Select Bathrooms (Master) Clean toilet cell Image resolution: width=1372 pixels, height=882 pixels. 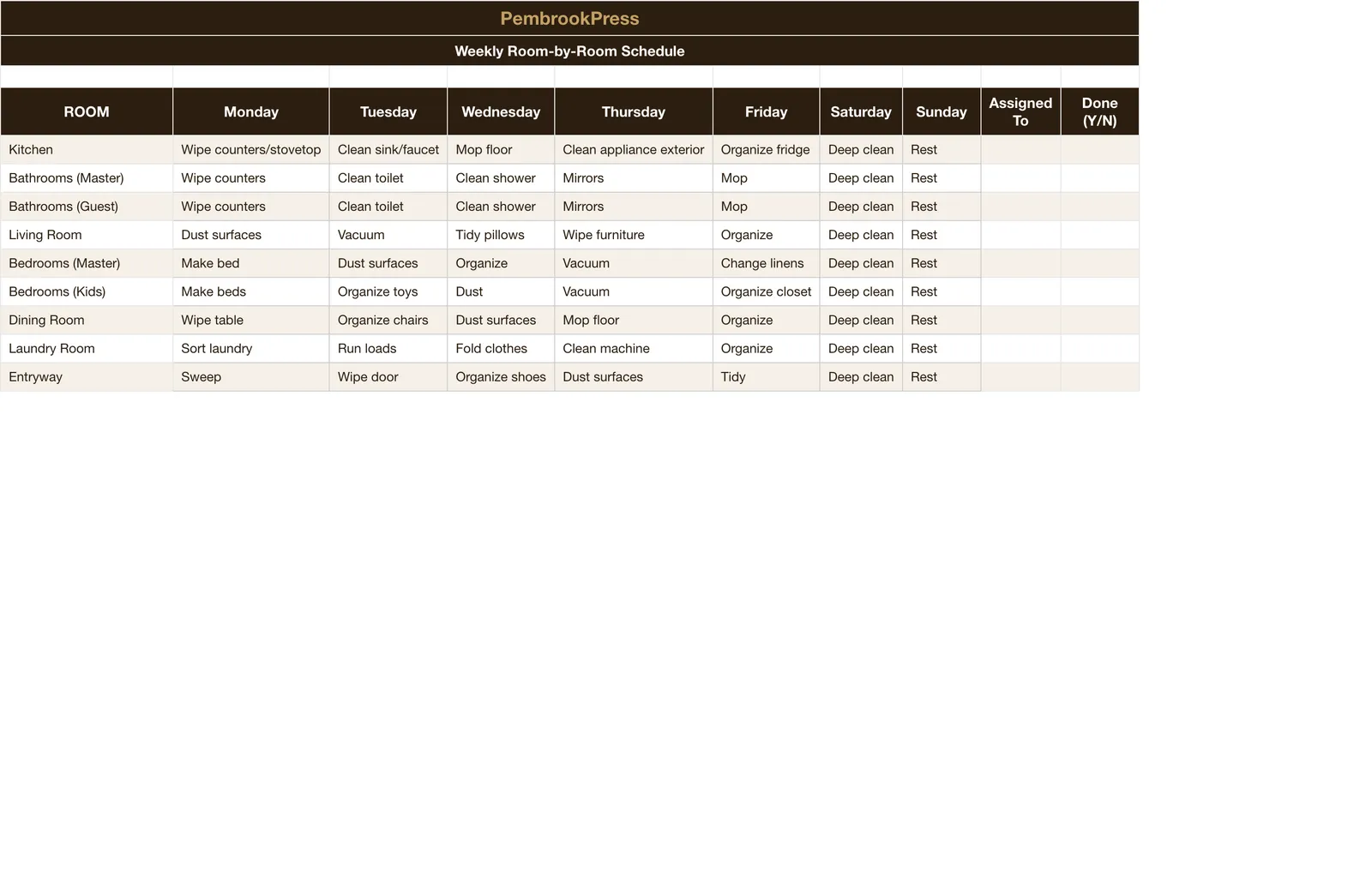coord(388,177)
